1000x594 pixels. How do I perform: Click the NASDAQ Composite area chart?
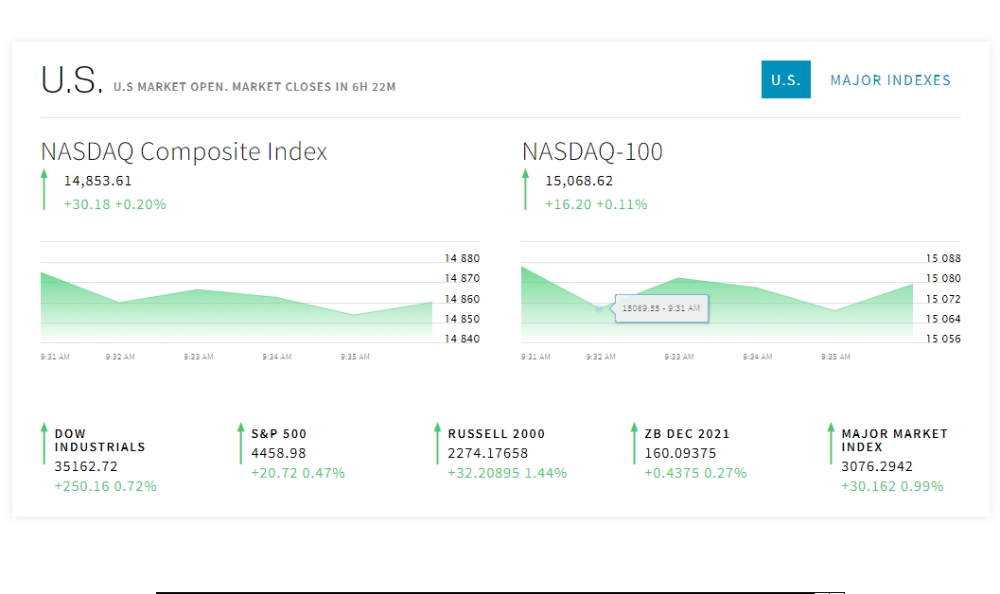(237, 307)
